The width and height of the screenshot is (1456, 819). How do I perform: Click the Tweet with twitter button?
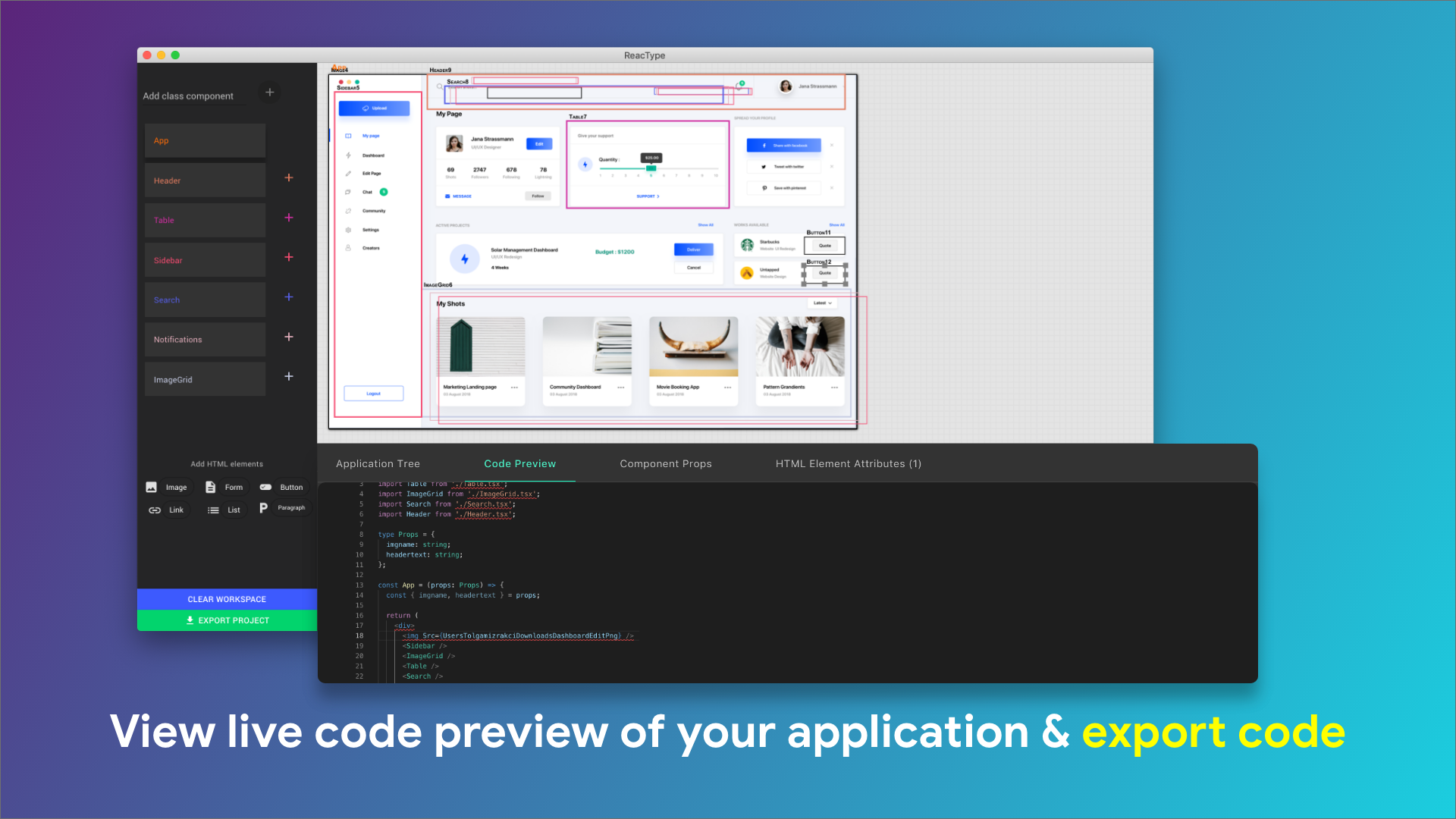click(x=784, y=167)
